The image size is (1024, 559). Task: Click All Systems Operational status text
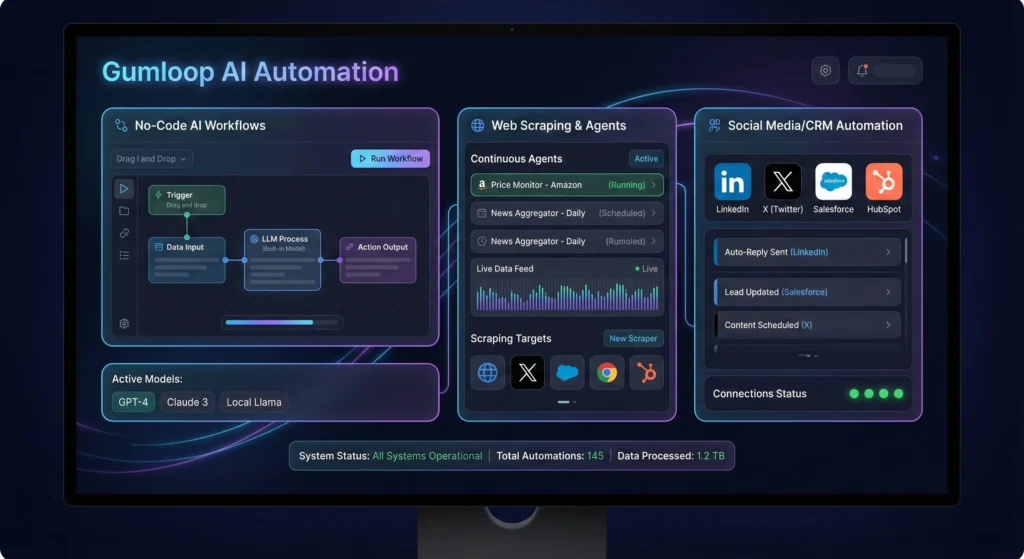pos(427,456)
